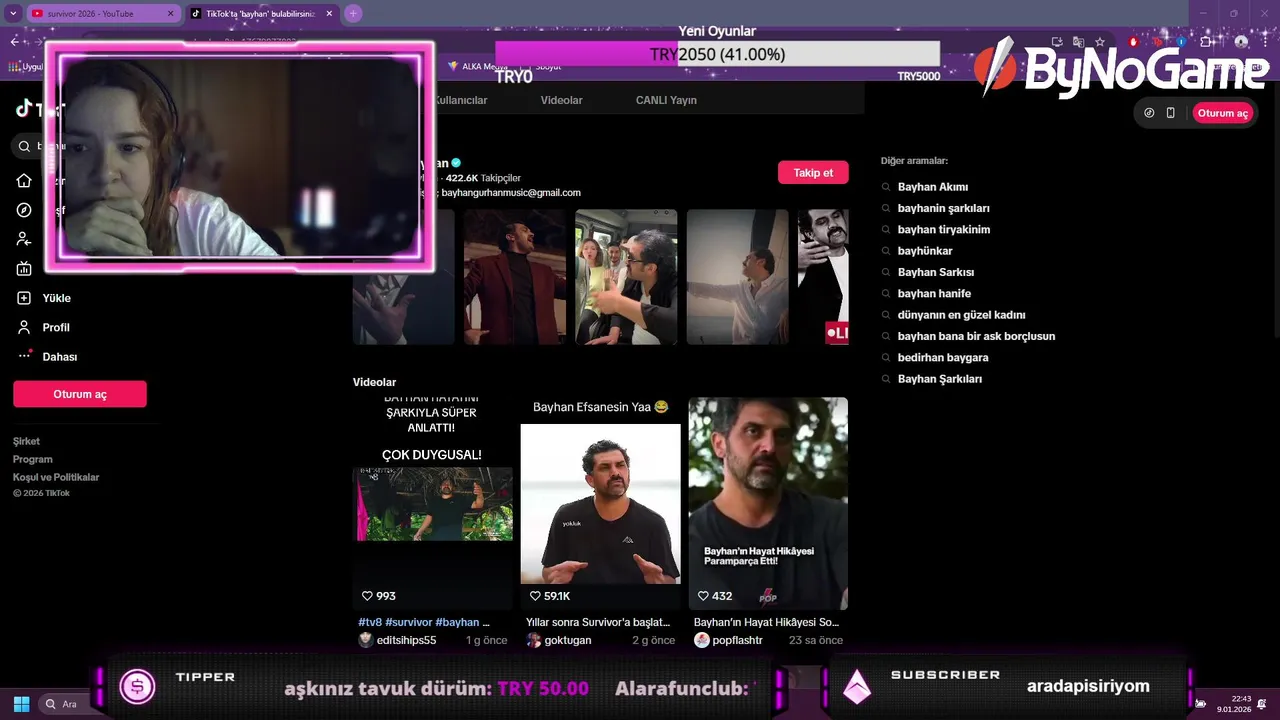Open the Profil menu item
This screenshot has height=720, width=1280.
click(x=56, y=327)
